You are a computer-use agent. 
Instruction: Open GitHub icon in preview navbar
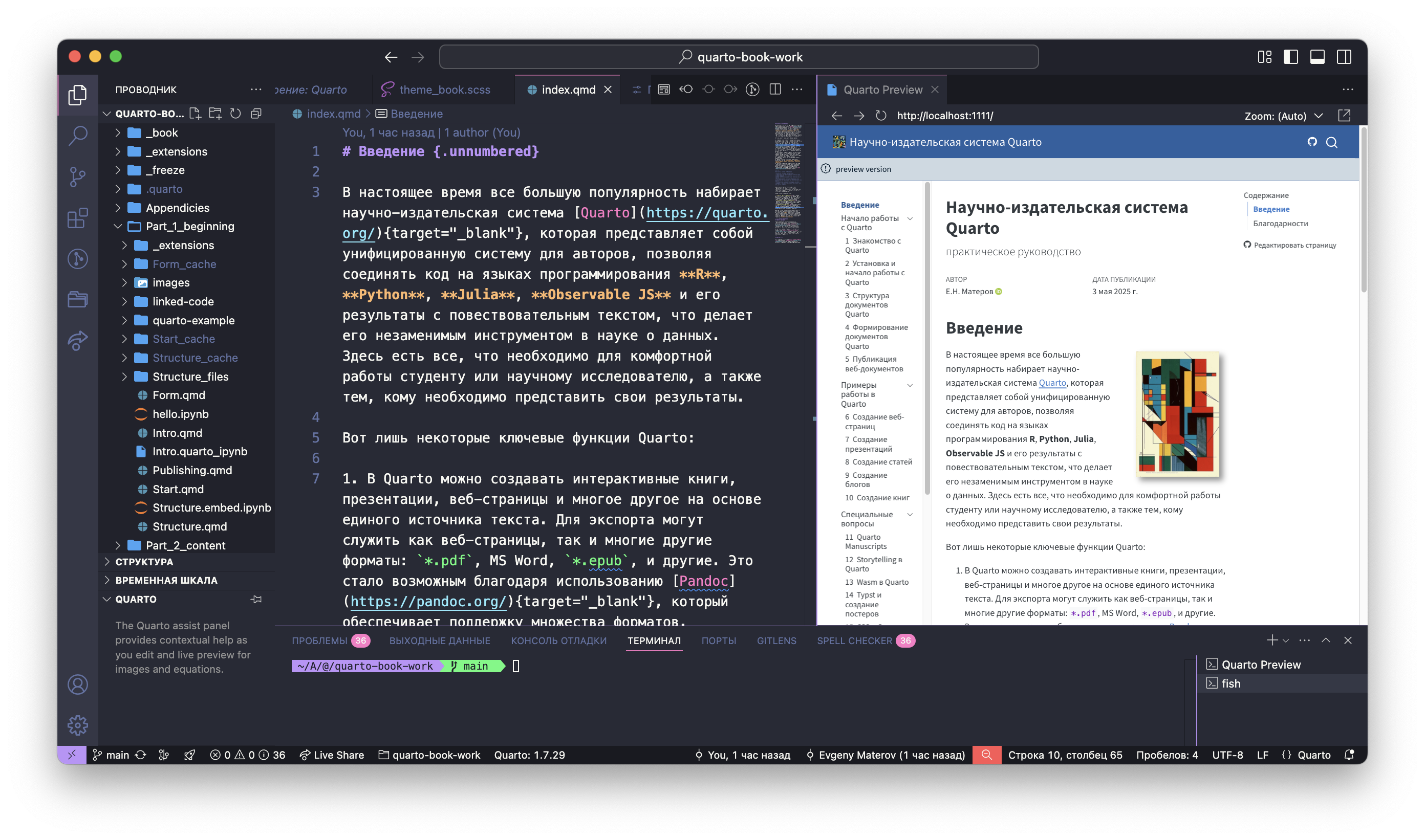point(1312,142)
